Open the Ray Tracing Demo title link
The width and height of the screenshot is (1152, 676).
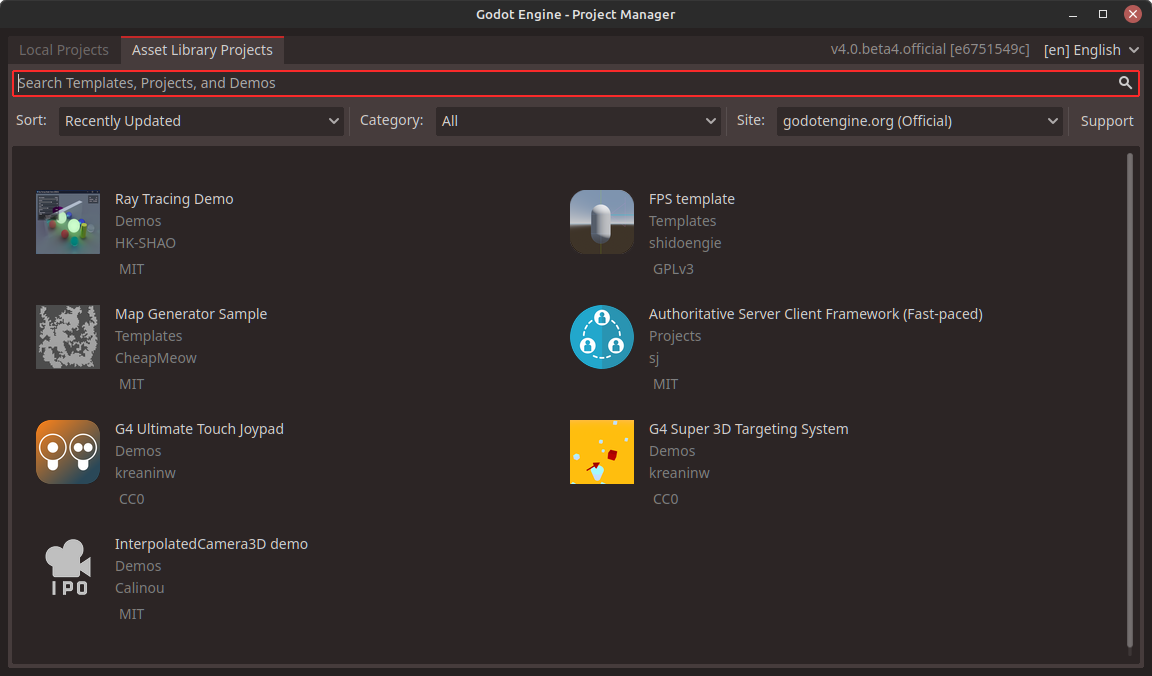(174, 199)
